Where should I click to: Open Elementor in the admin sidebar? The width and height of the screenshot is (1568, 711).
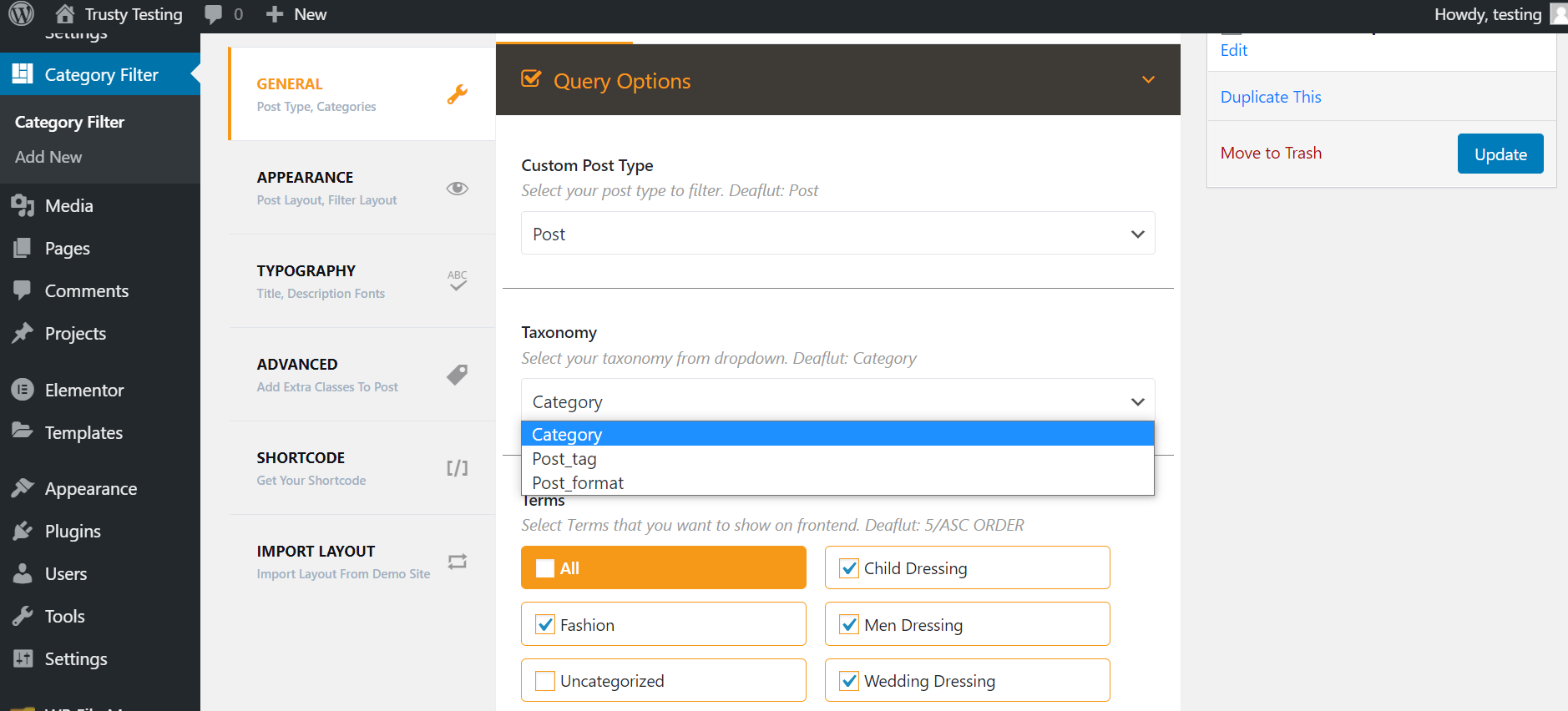pyautogui.click(x=83, y=391)
